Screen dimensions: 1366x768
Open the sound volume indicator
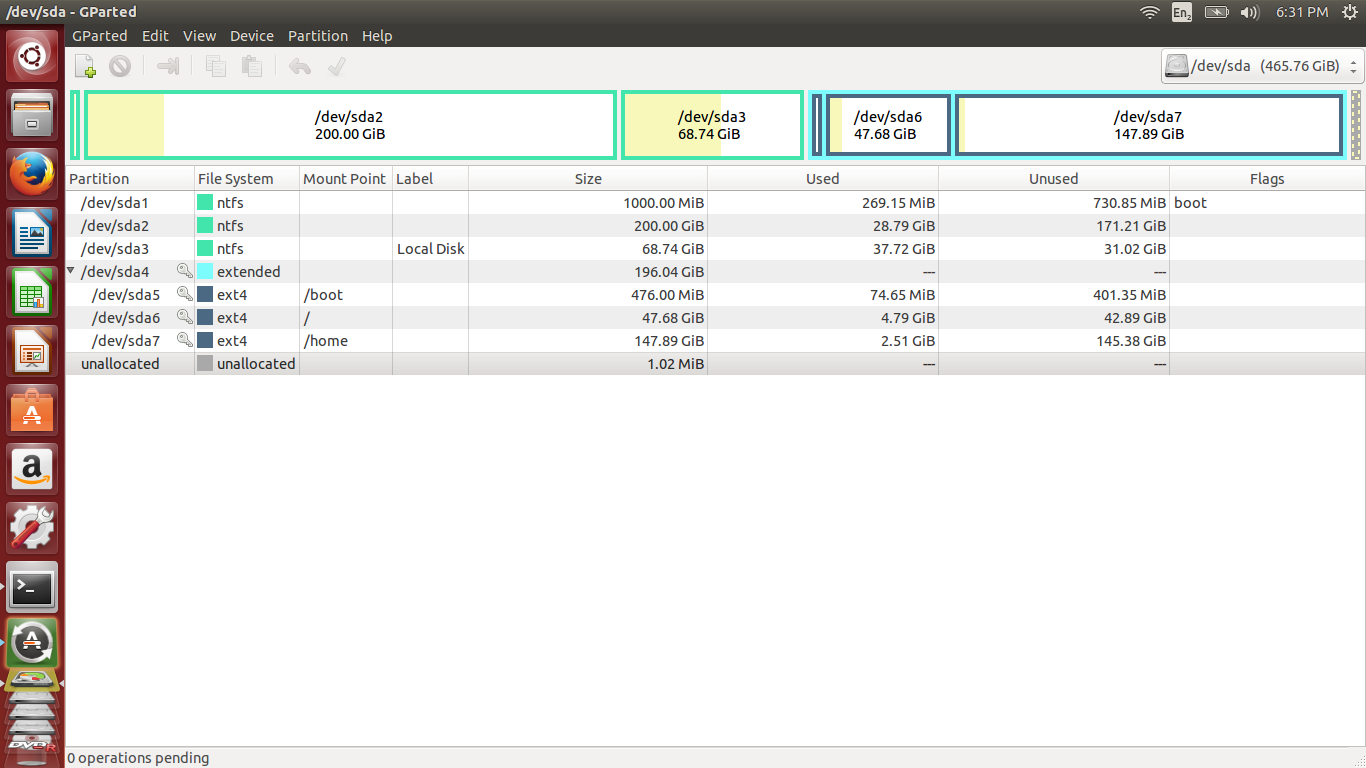1249,12
